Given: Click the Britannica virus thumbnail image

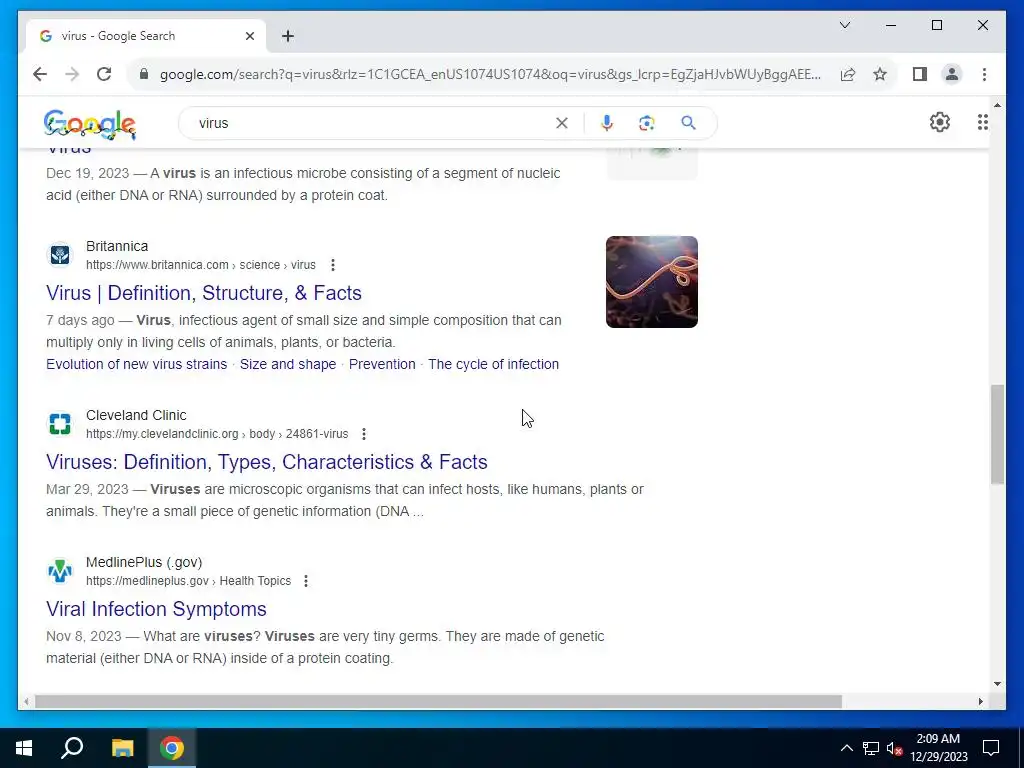Looking at the screenshot, I should 652,281.
